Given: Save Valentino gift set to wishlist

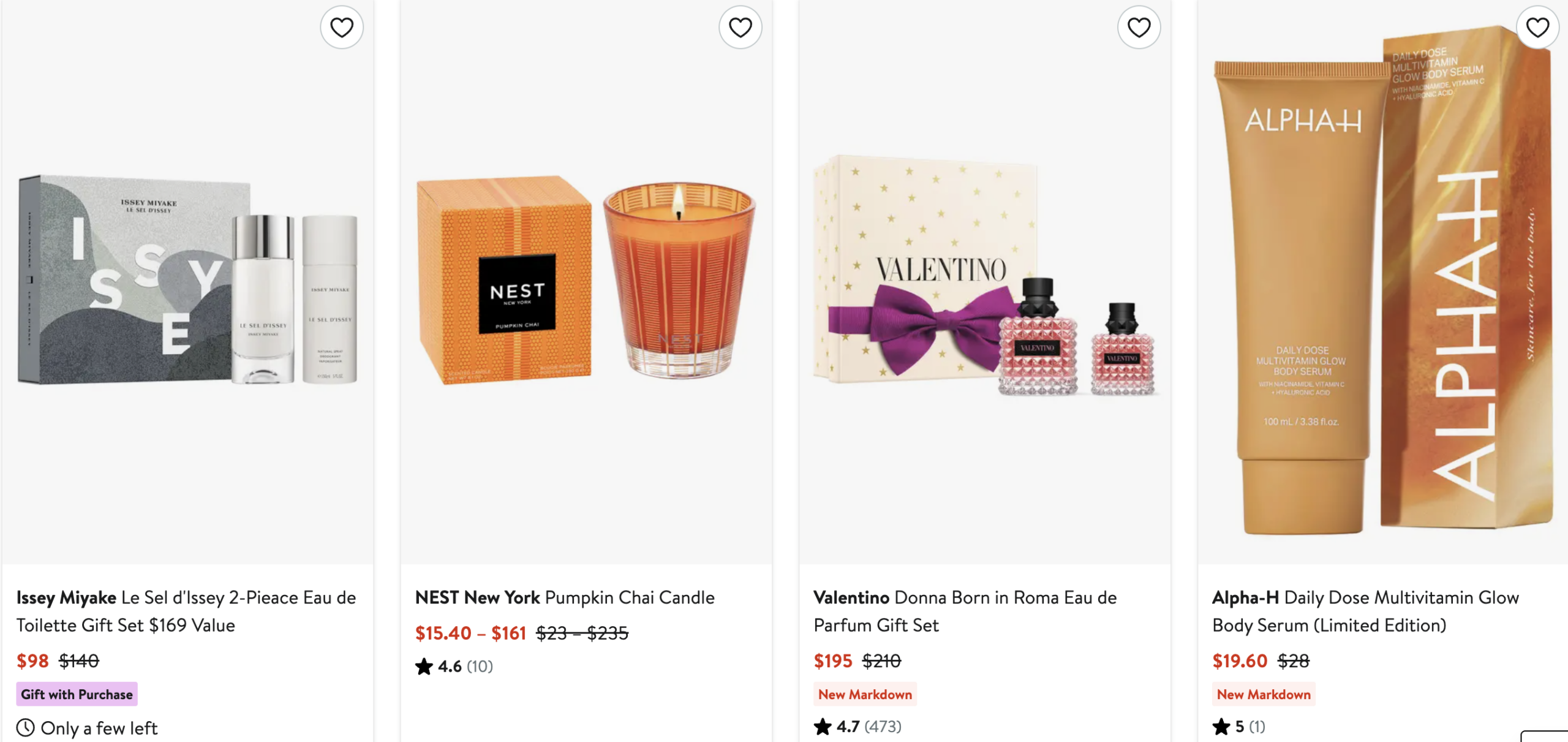Looking at the screenshot, I should [x=1139, y=28].
